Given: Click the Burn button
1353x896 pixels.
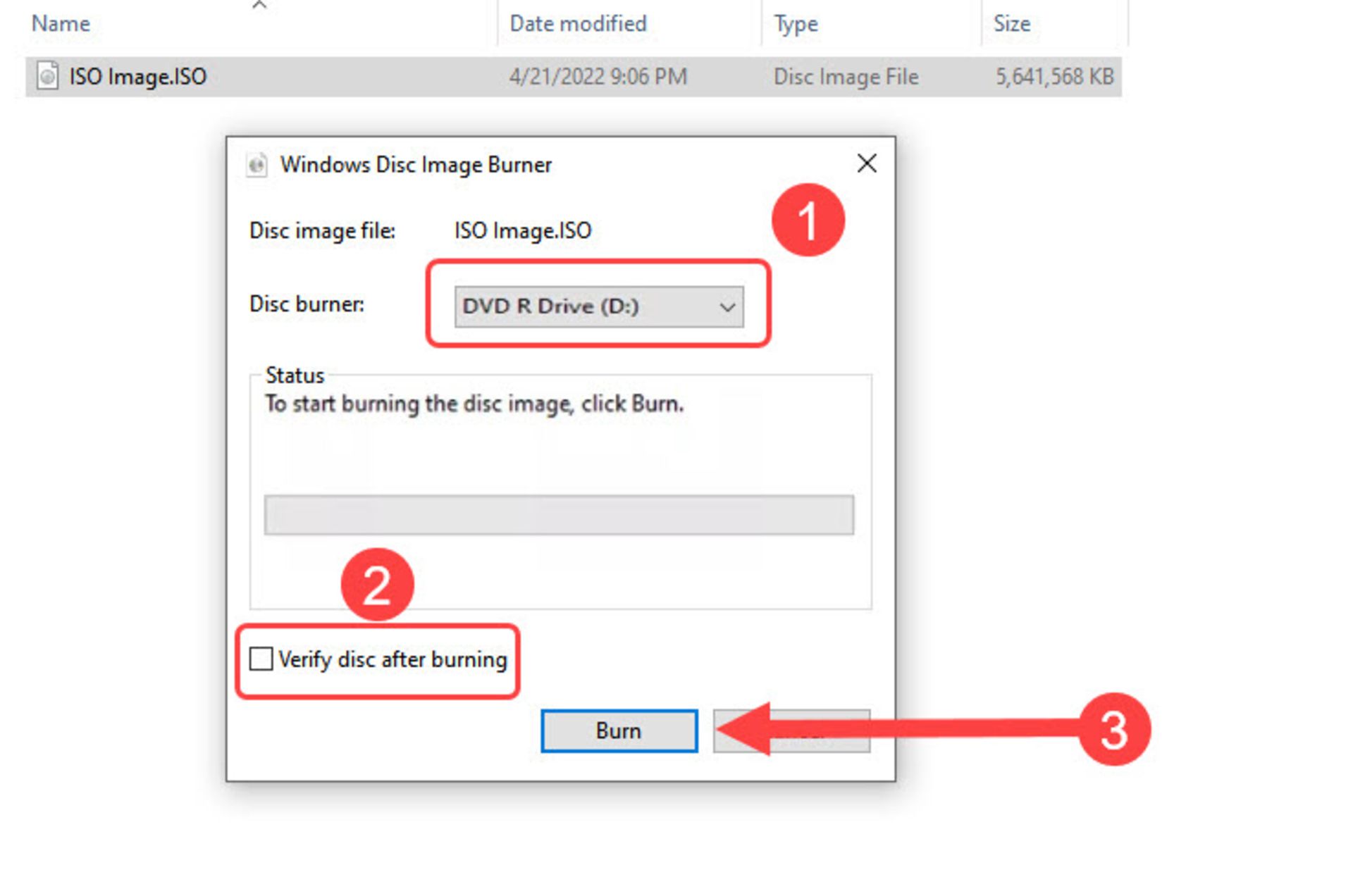Looking at the screenshot, I should 619,730.
